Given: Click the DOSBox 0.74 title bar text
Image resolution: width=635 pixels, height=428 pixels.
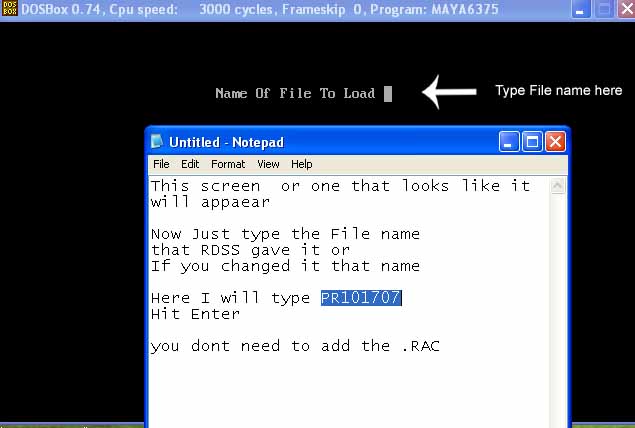Looking at the screenshot, I should (x=259, y=9).
